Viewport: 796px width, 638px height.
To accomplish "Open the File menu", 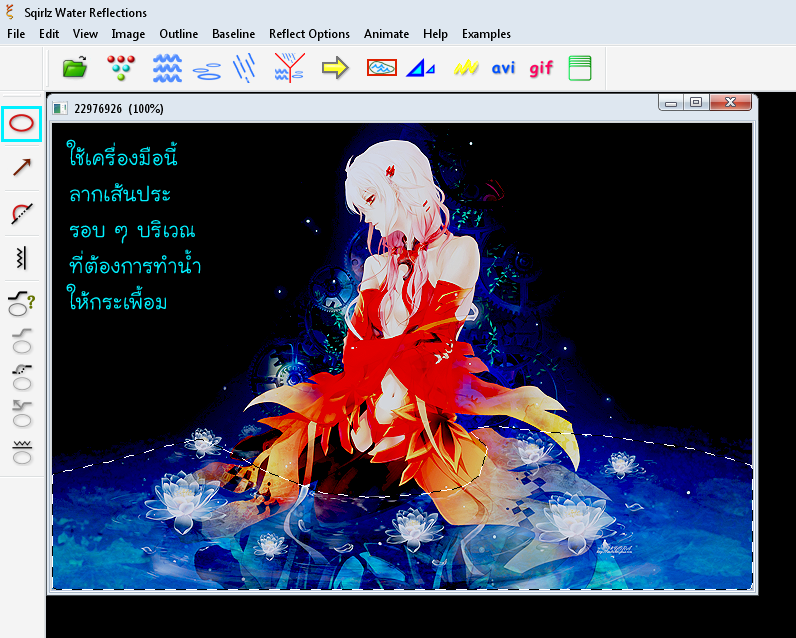I will tap(16, 34).
